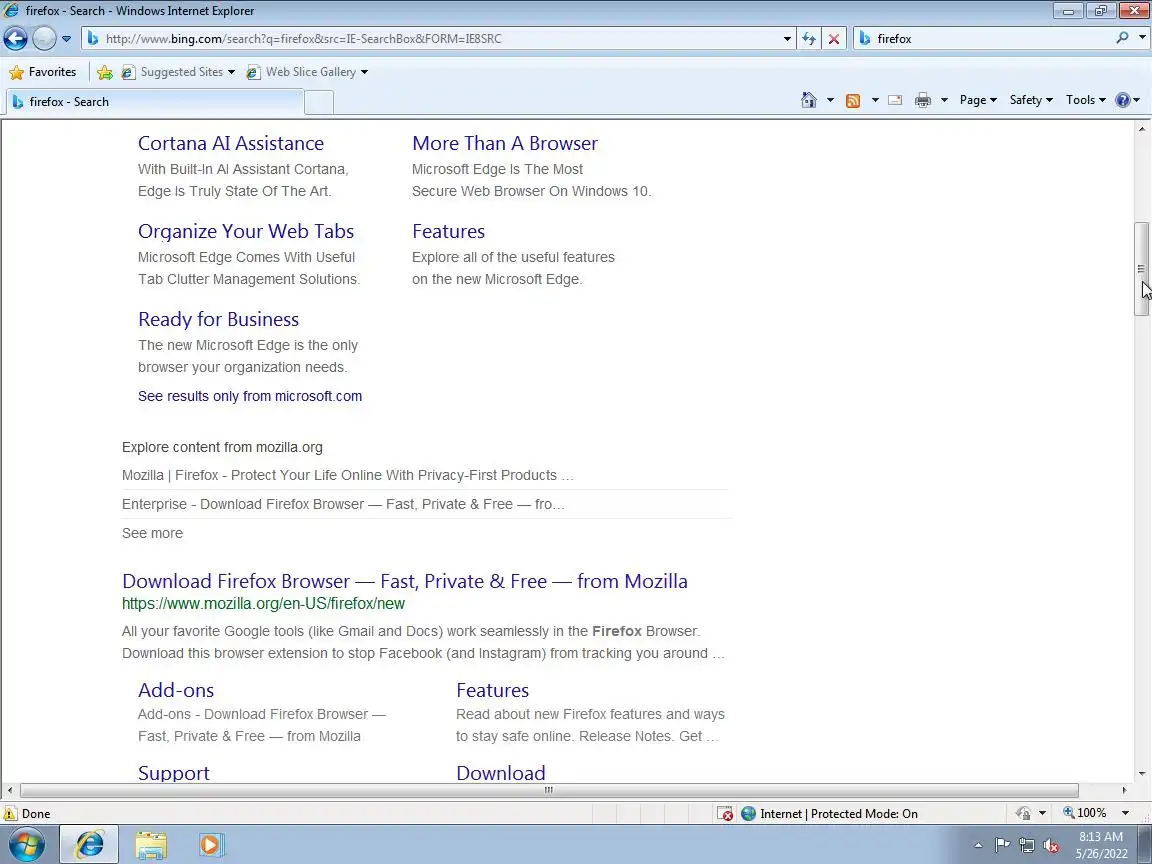
Task: Click the Back navigation arrow
Action: tap(15, 38)
